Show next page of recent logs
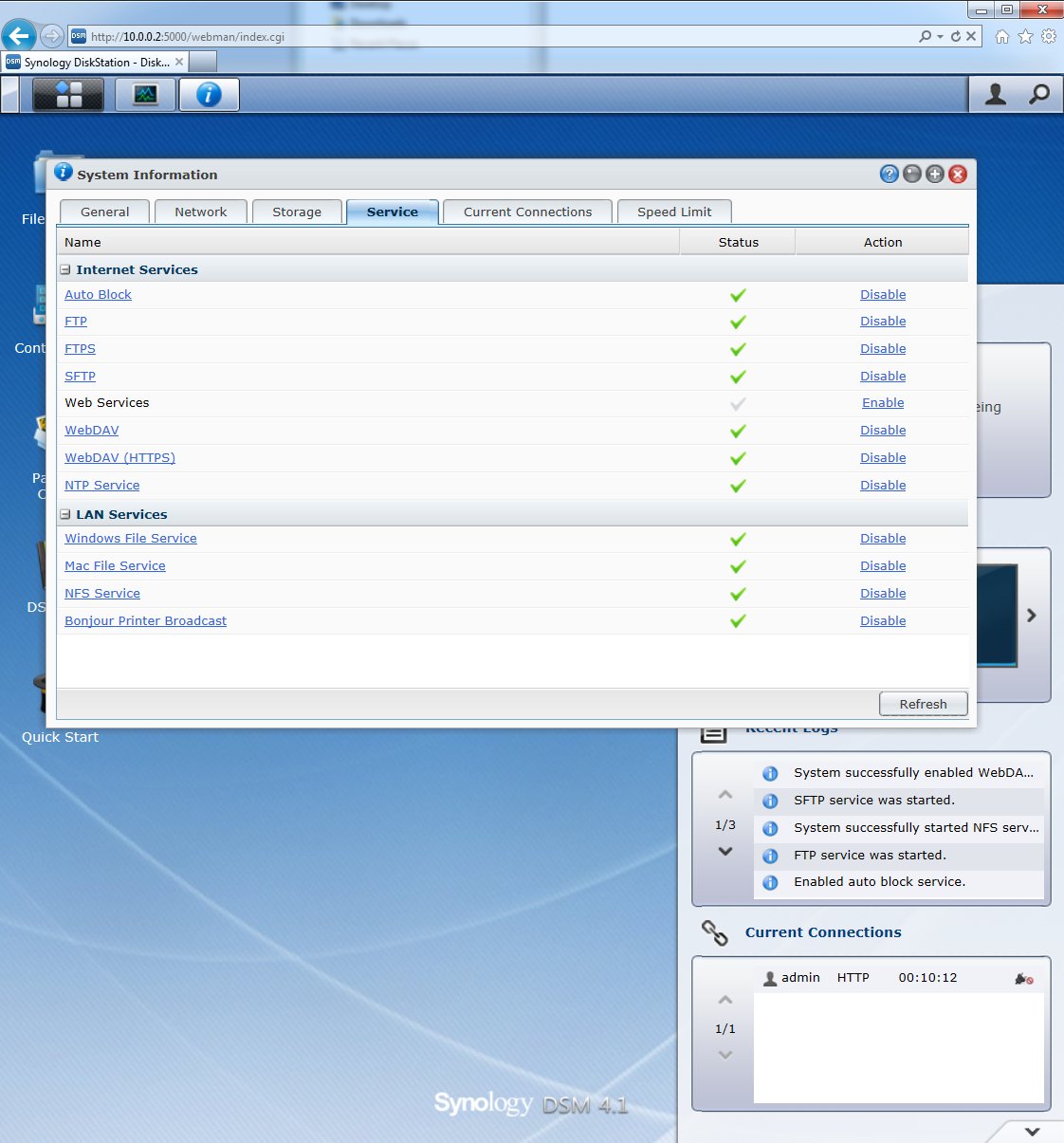The image size is (1064, 1143). click(x=725, y=852)
